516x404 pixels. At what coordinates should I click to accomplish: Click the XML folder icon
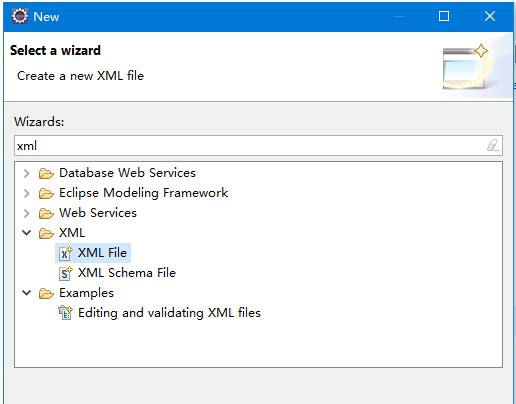click(46, 233)
